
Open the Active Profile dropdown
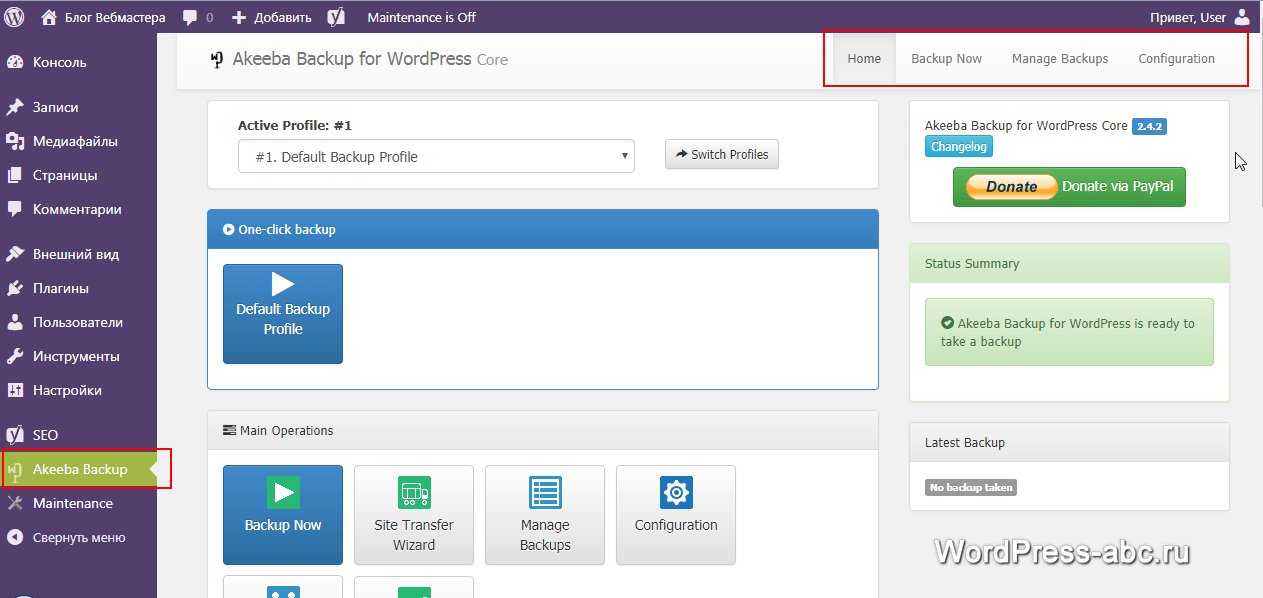point(436,156)
